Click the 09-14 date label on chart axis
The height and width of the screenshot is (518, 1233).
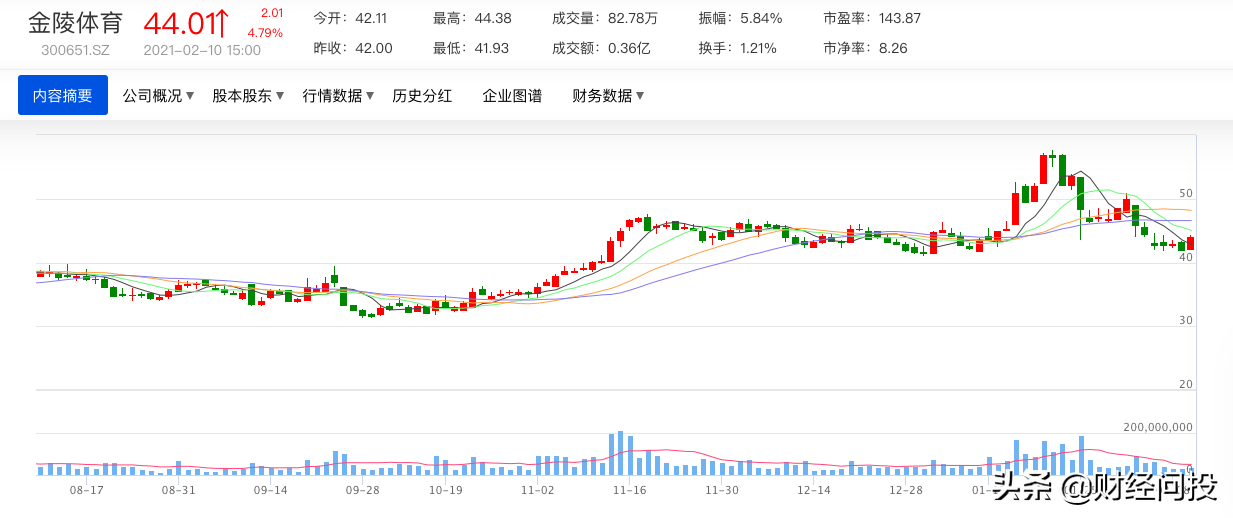pyautogui.click(x=270, y=490)
